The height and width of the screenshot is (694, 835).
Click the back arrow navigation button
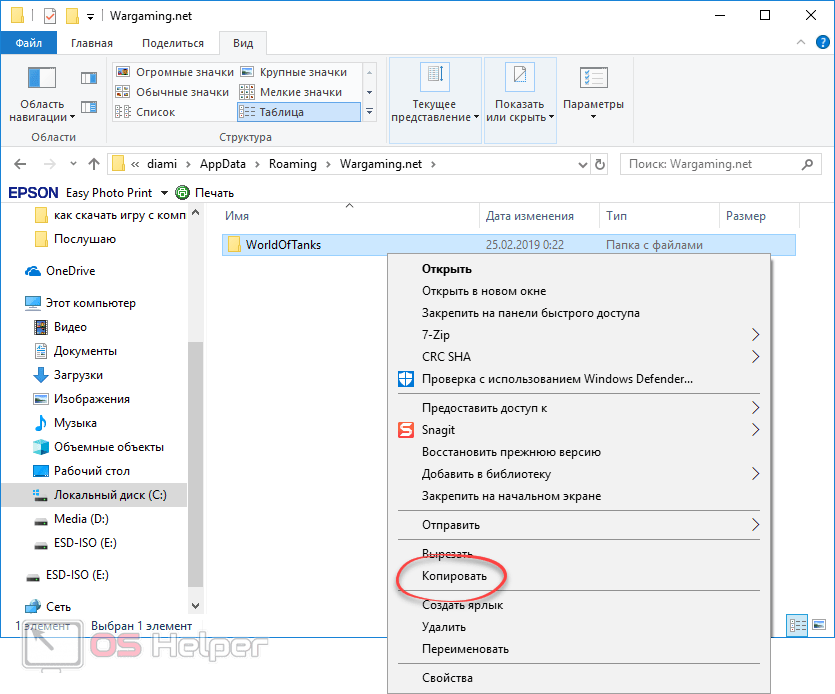pos(21,164)
